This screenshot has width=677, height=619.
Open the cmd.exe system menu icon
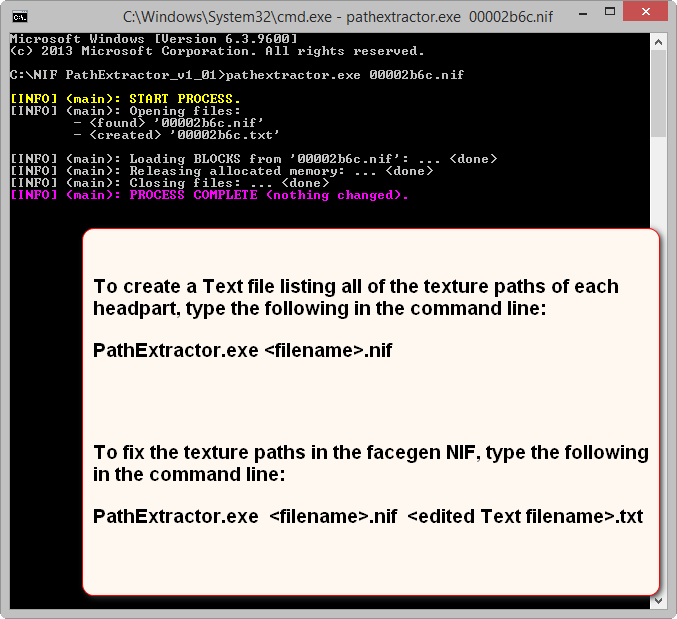[20, 17]
